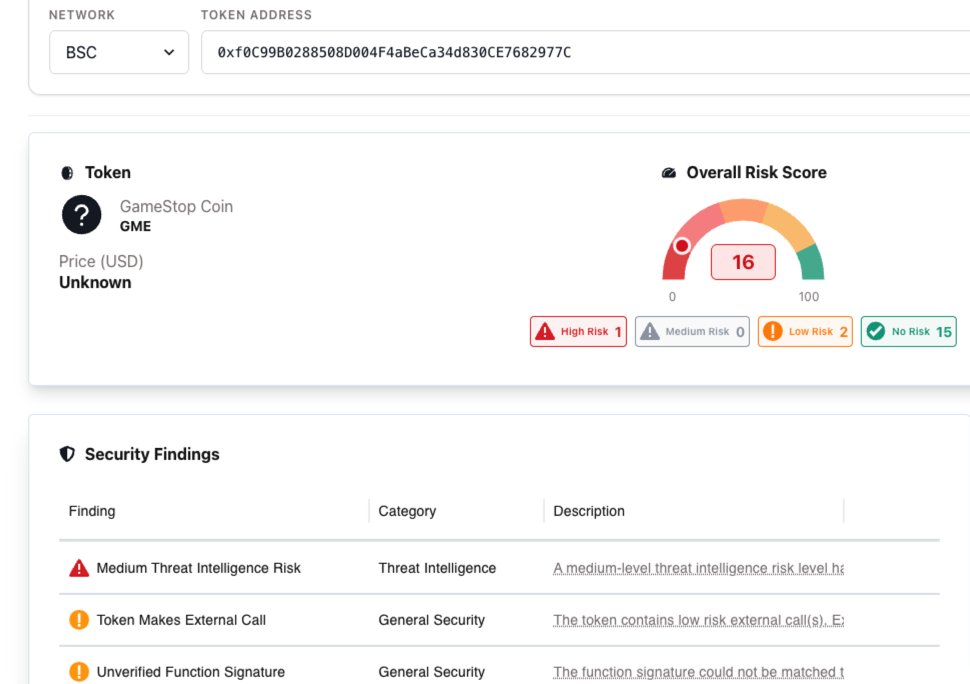Click the Low Risk orange exclamation icon
The width and height of the screenshot is (970, 684).
pos(773,331)
